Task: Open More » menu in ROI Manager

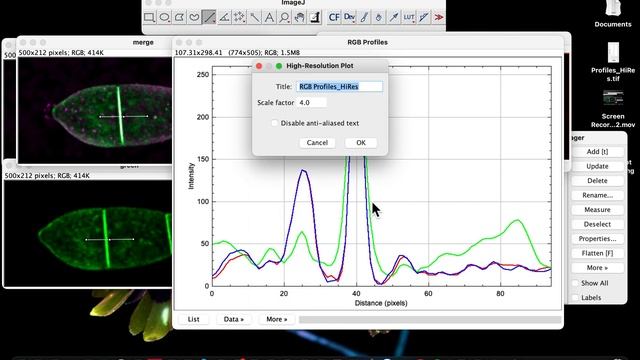Action: coord(597,268)
